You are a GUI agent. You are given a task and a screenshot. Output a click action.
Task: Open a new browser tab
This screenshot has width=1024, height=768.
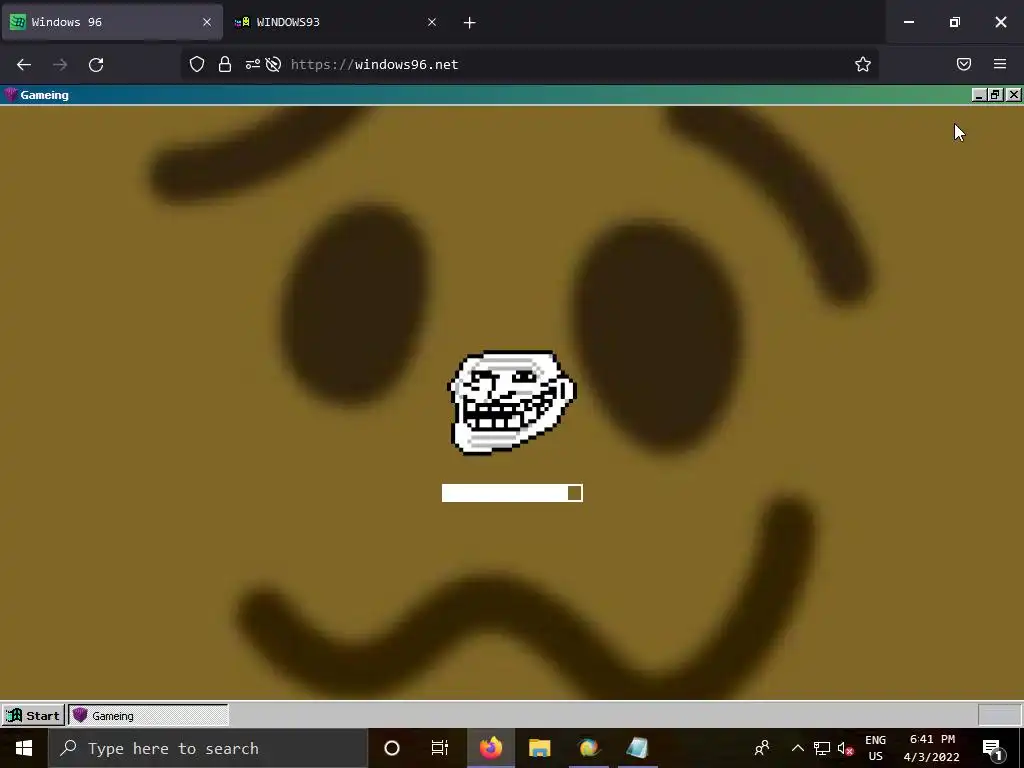point(470,23)
